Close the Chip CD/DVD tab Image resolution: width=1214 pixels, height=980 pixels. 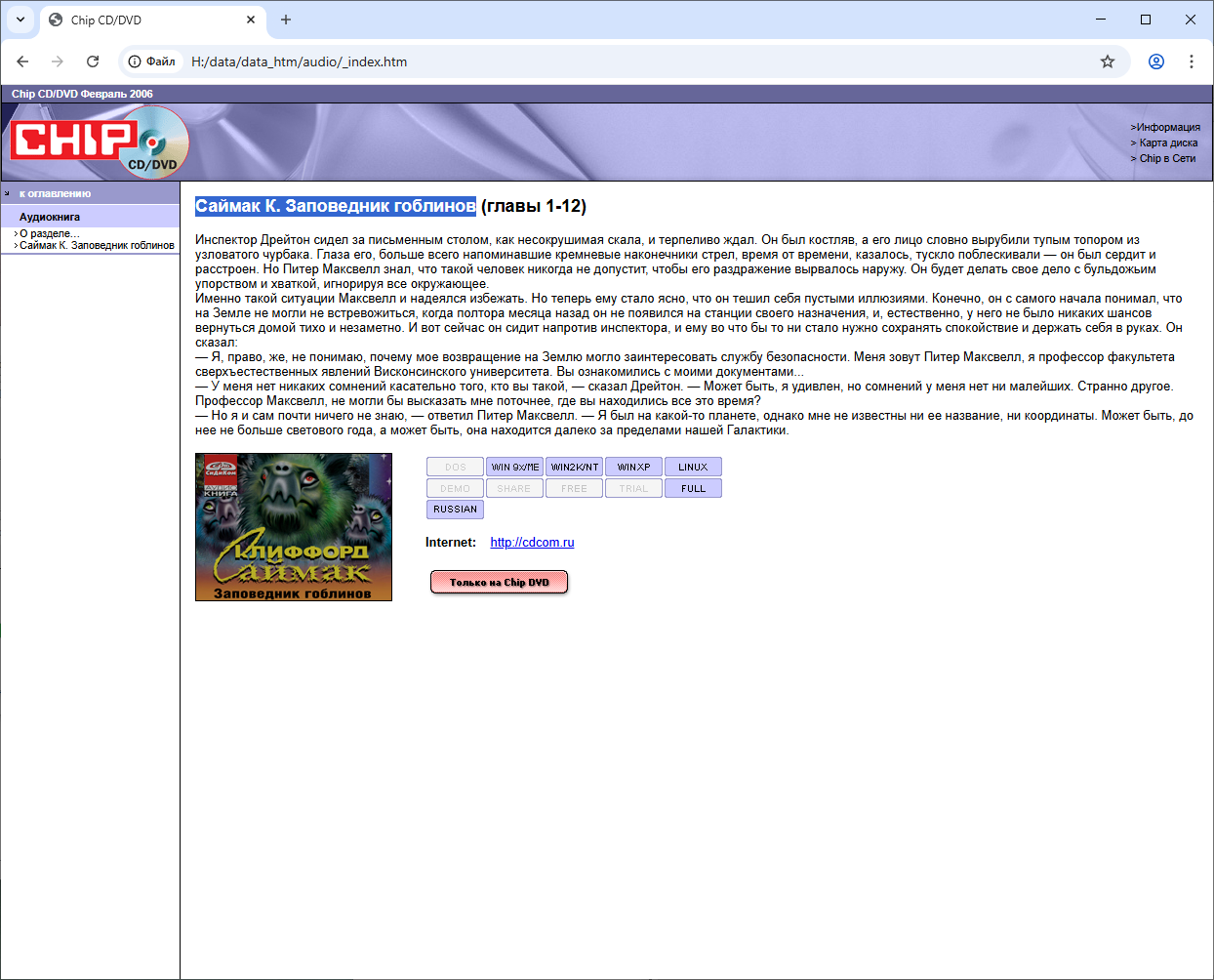(x=251, y=20)
